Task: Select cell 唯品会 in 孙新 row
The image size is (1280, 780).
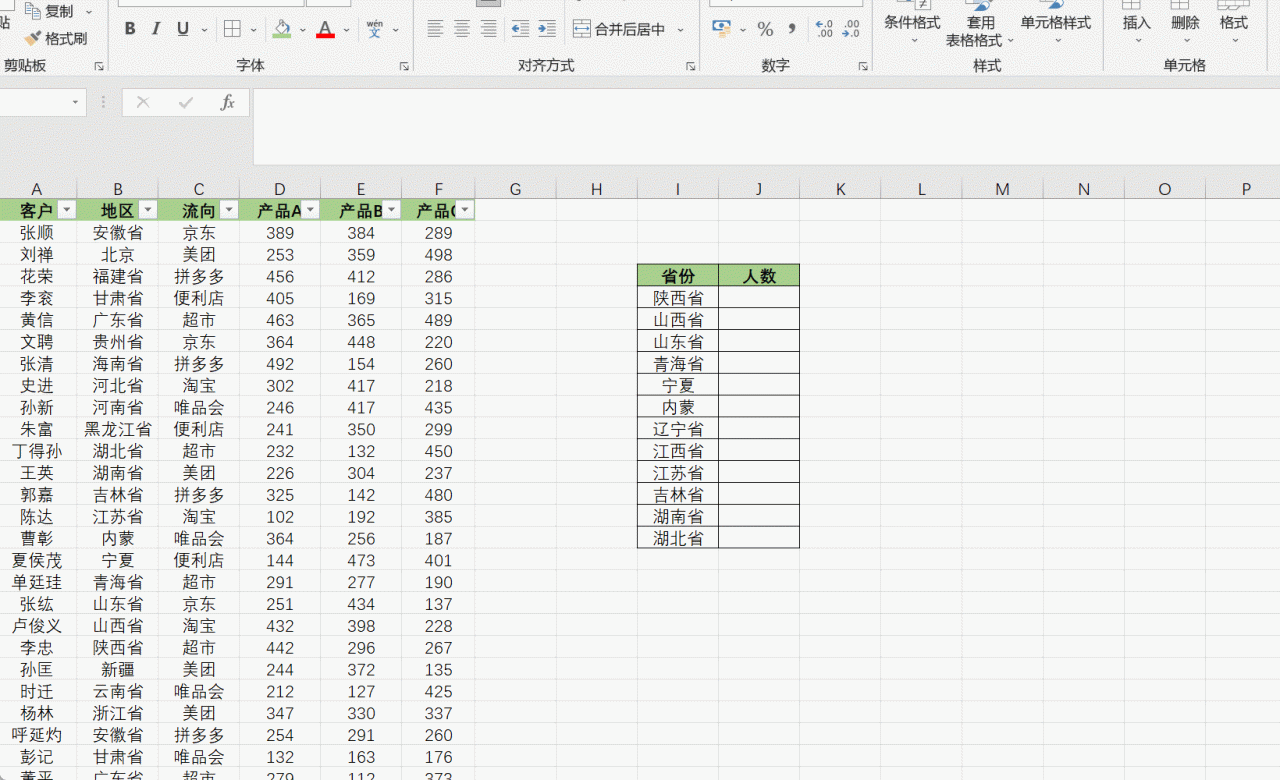Action: tap(199, 408)
